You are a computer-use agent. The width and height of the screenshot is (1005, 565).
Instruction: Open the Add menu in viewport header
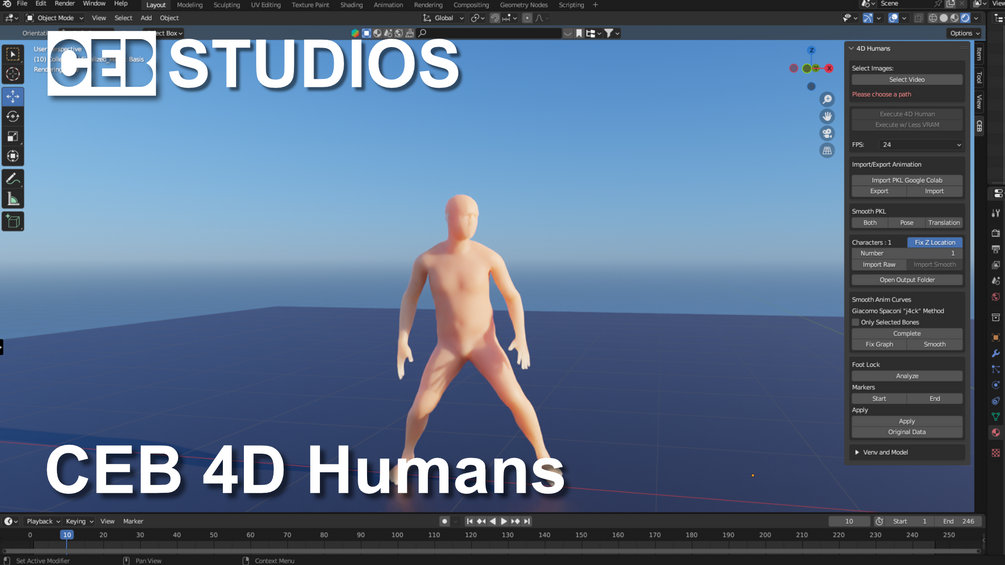click(146, 18)
